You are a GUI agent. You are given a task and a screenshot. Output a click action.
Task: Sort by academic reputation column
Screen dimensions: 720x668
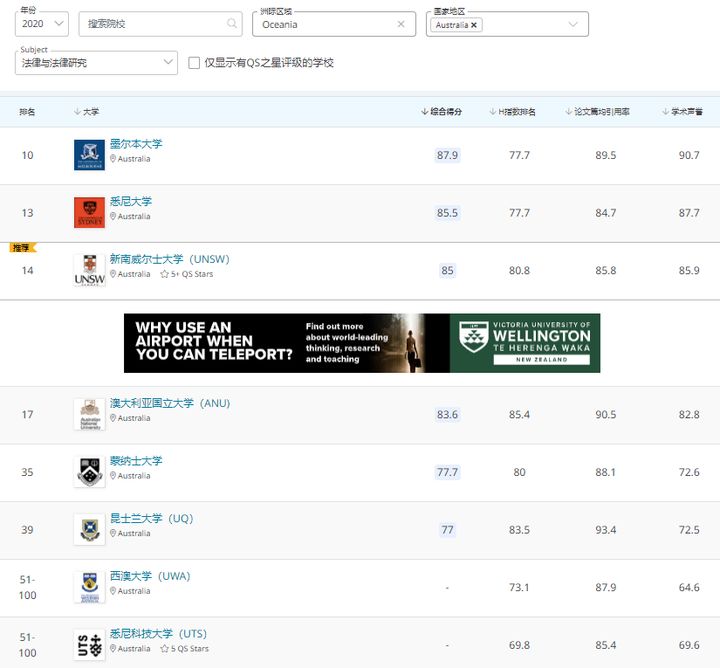pyautogui.click(x=682, y=112)
